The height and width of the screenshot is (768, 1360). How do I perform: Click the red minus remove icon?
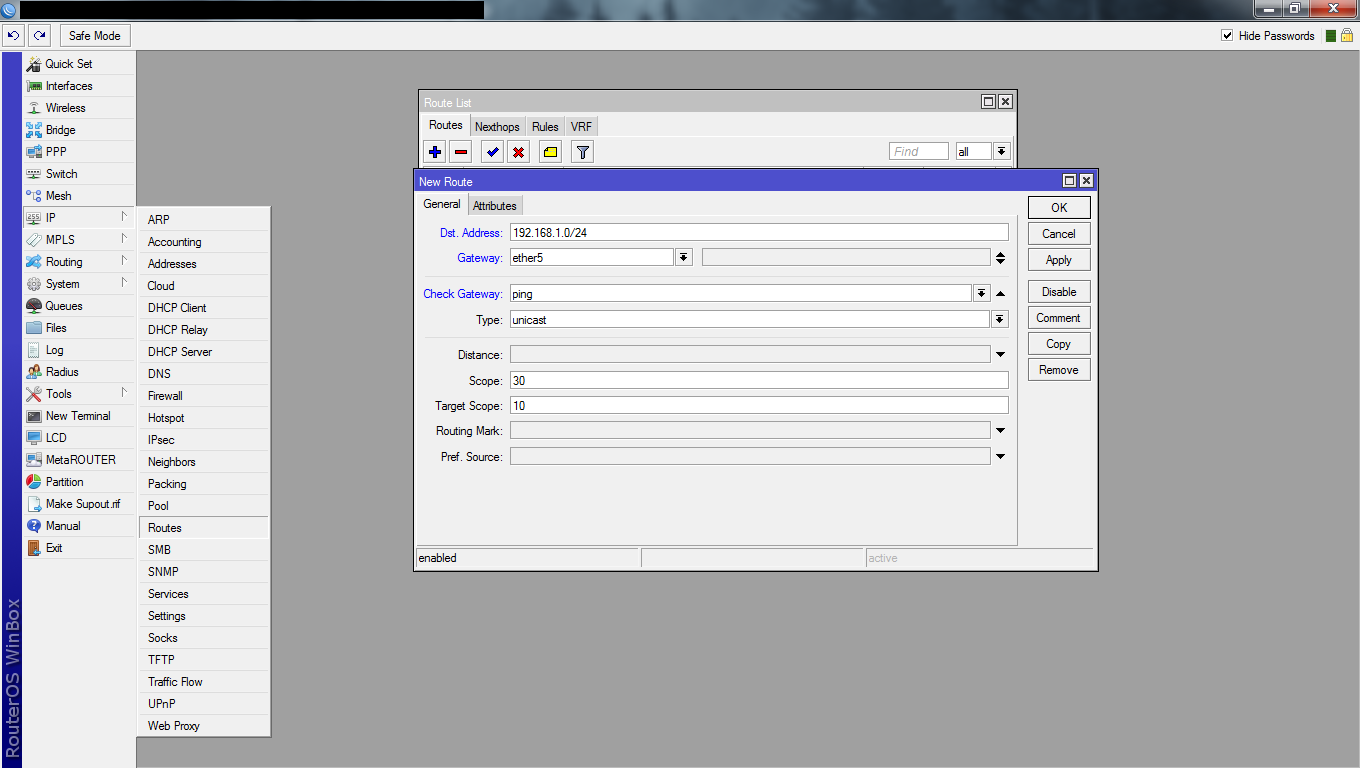click(461, 152)
